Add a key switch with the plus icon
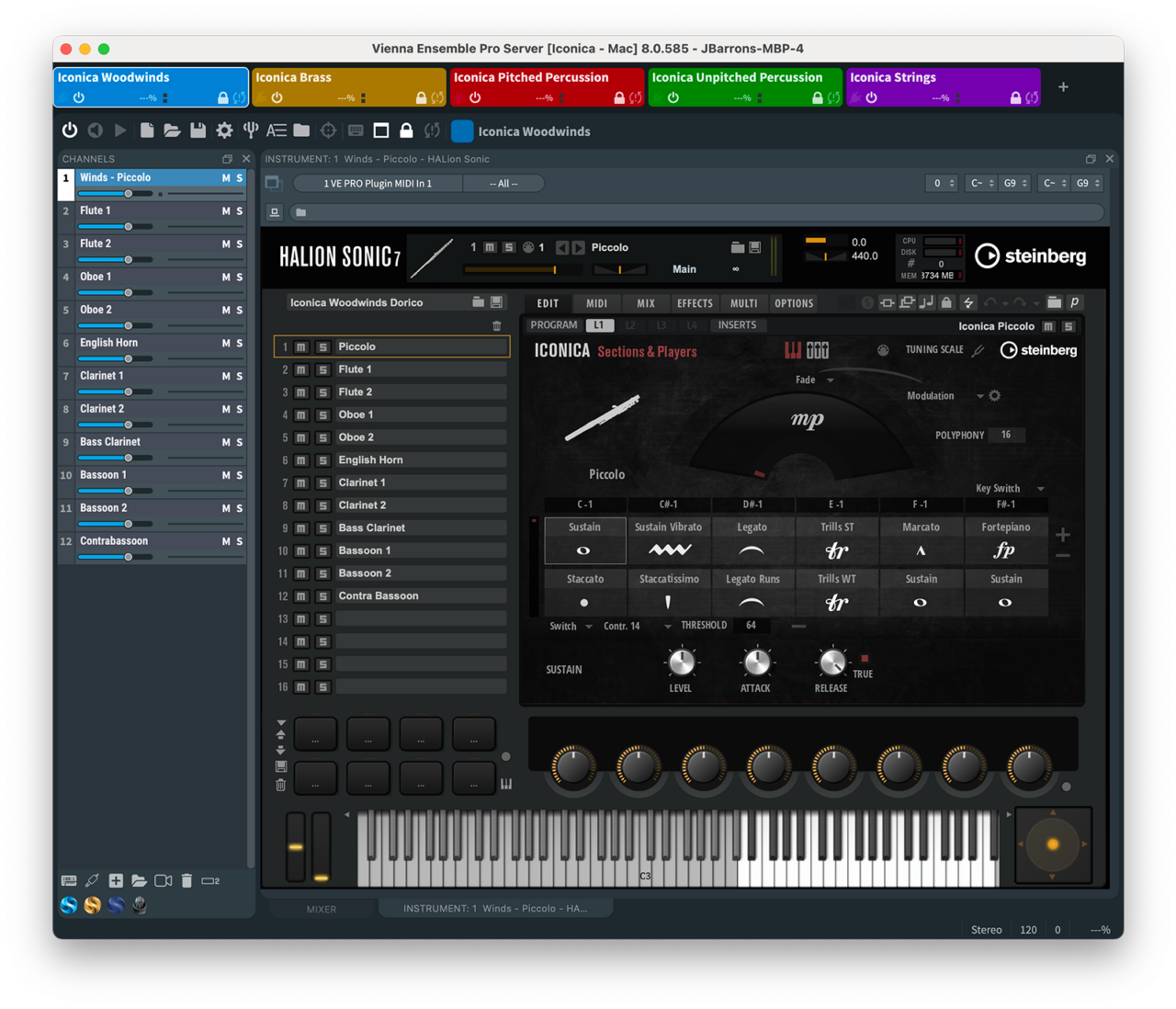Screen dimensions: 1176x1009 pos(1063,534)
